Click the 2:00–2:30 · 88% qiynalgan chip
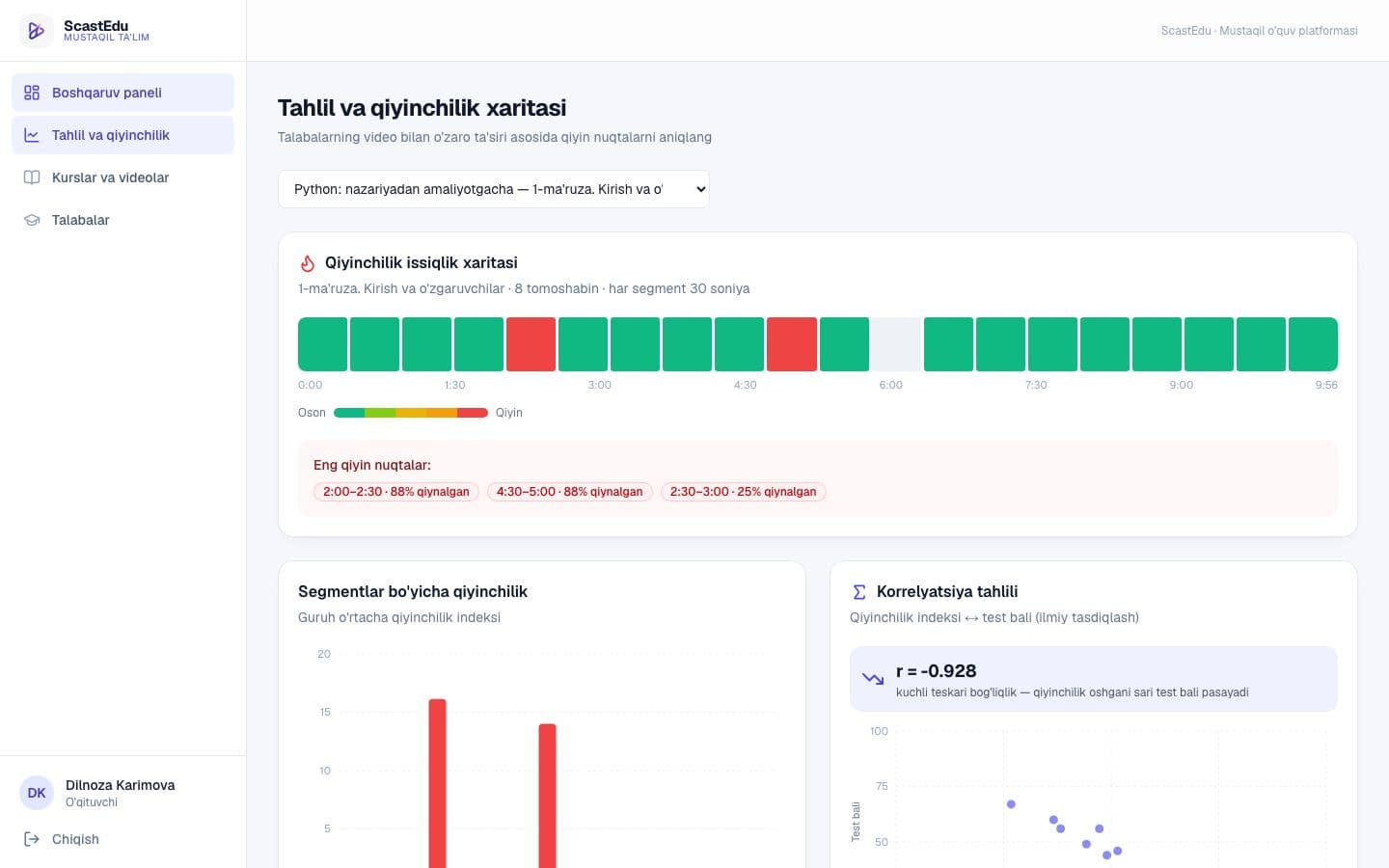 [x=396, y=492]
